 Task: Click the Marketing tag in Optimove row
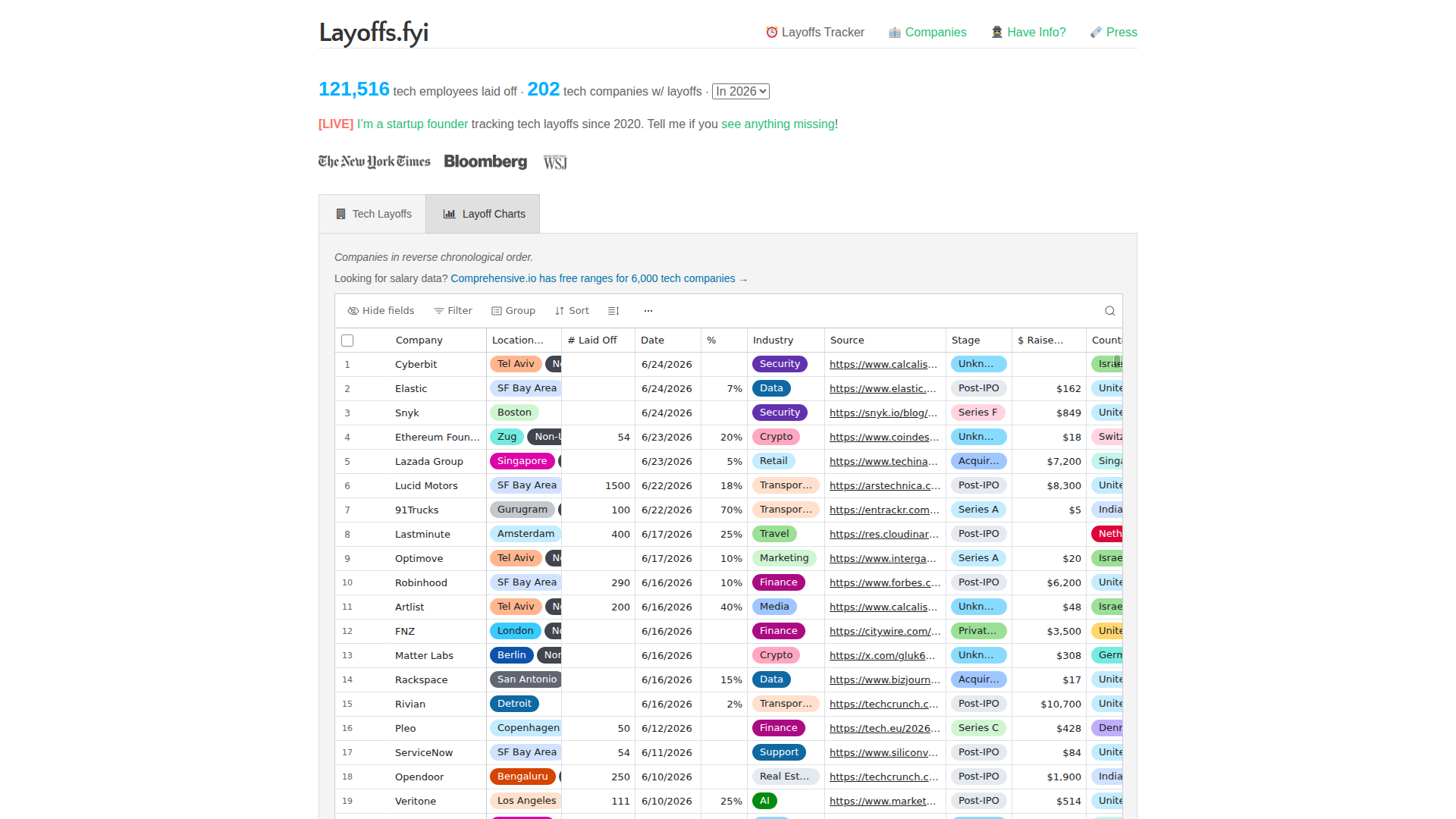784,558
